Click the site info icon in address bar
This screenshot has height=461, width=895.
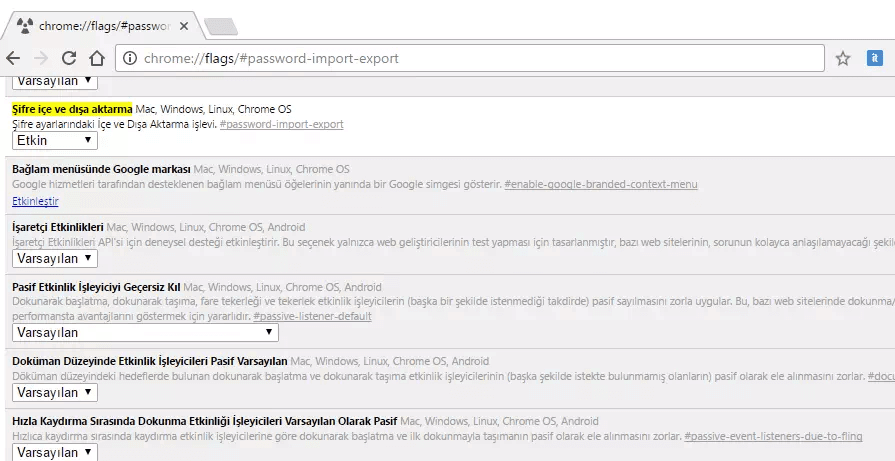pyautogui.click(x=130, y=58)
